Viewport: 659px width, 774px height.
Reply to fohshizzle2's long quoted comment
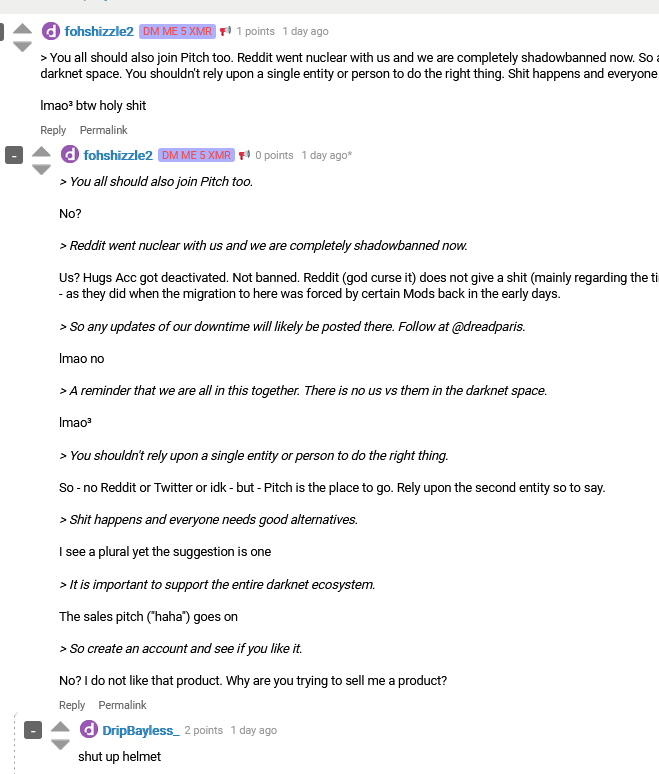72,705
